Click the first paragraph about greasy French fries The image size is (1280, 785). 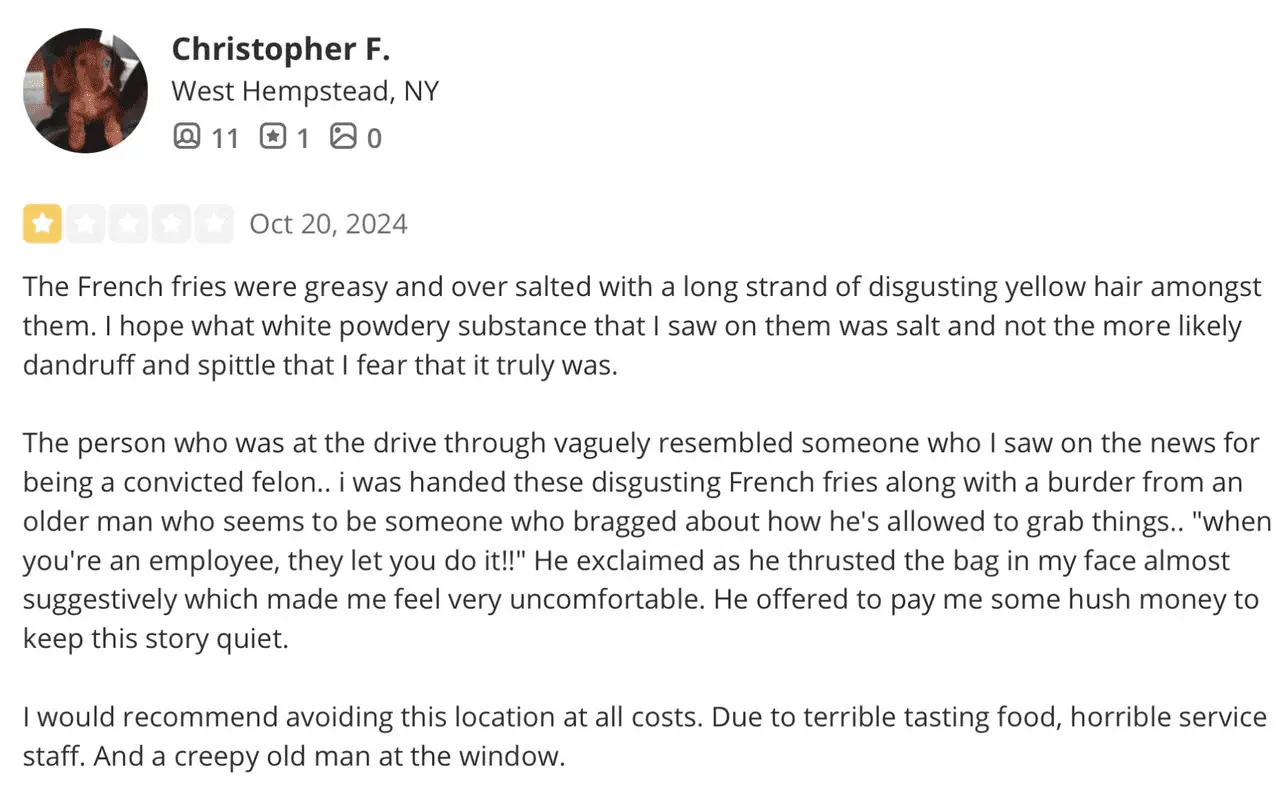click(x=640, y=326)
